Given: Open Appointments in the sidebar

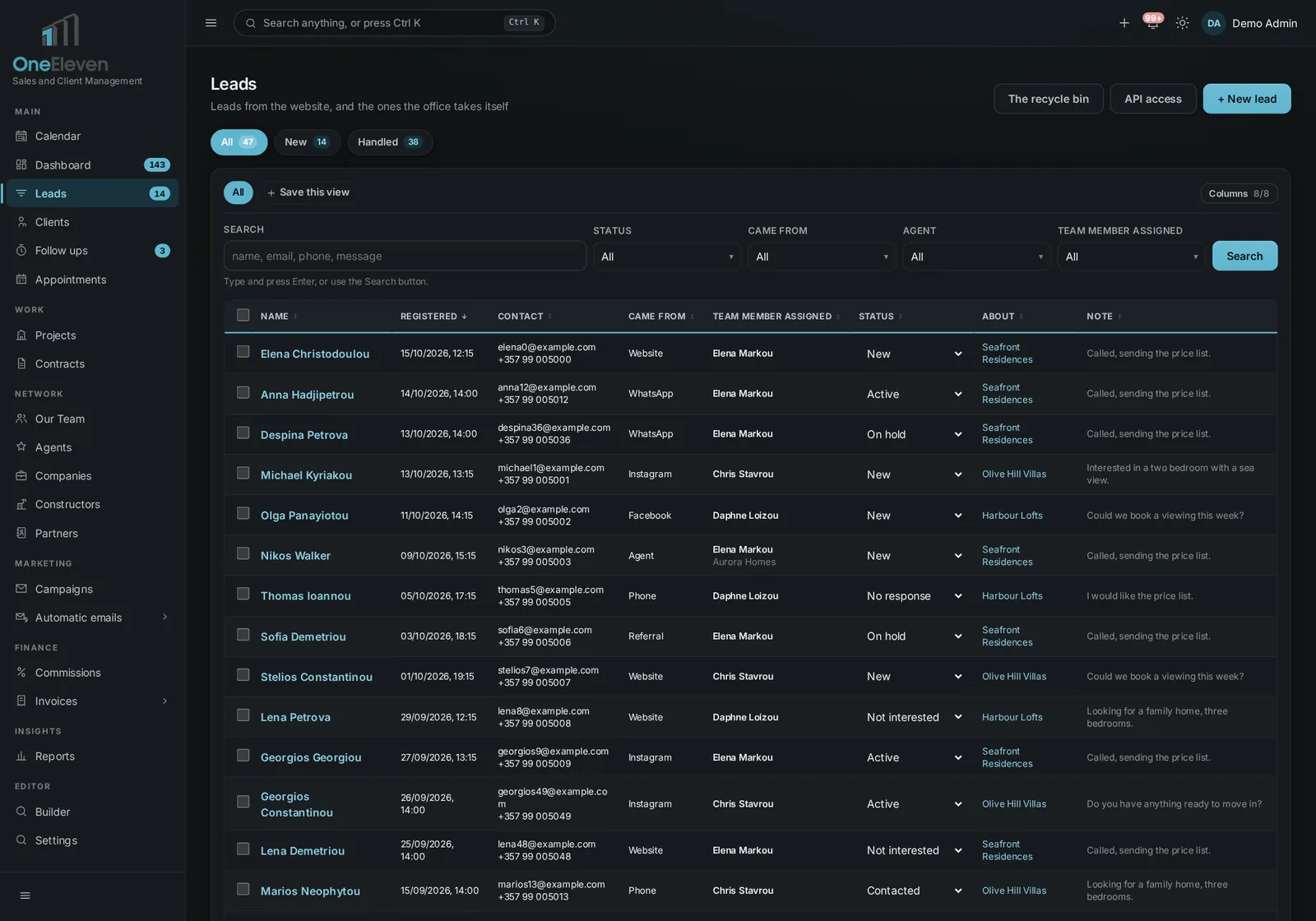Looking at the screenshot, I should (90, 280).
